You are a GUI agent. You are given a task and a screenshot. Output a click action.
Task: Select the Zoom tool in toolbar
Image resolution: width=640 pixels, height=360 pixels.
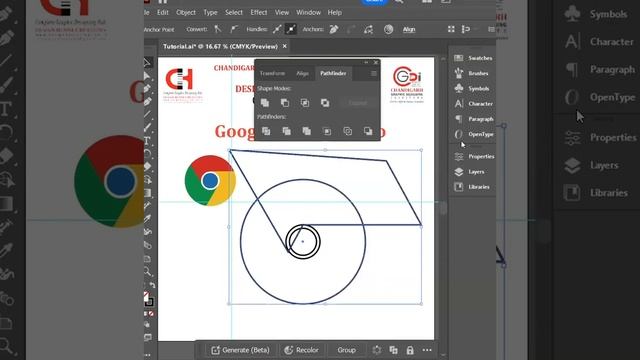pyautogui.click(x=147, y=271)
